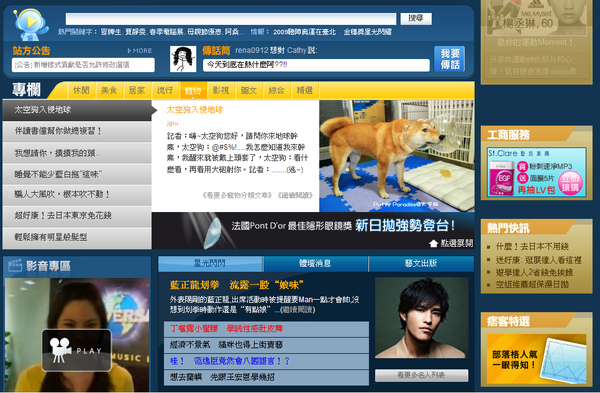Switch to the 體壇消息 news tab
600x393 pixels.
pyautogui.click(x=315, y=264)
